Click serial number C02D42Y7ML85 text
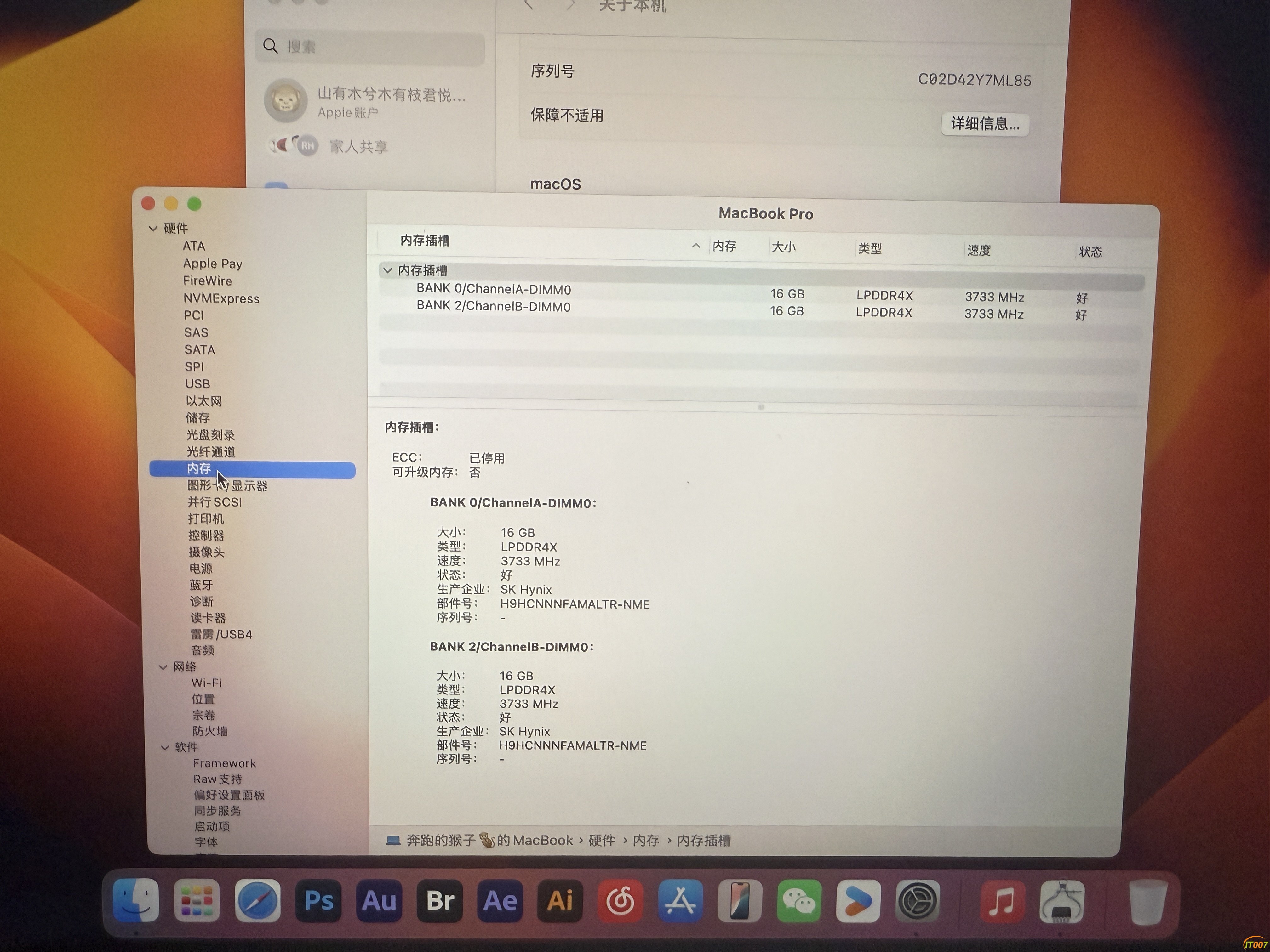 coord(974,80)
